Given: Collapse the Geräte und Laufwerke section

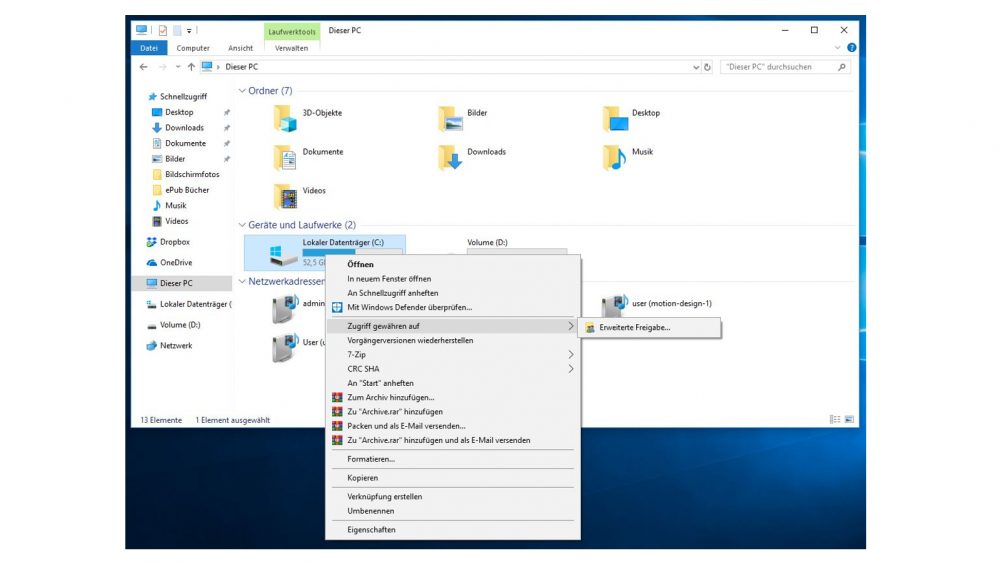Looking at the screenshot, I should pyautogui.click(x=242, y=225).
